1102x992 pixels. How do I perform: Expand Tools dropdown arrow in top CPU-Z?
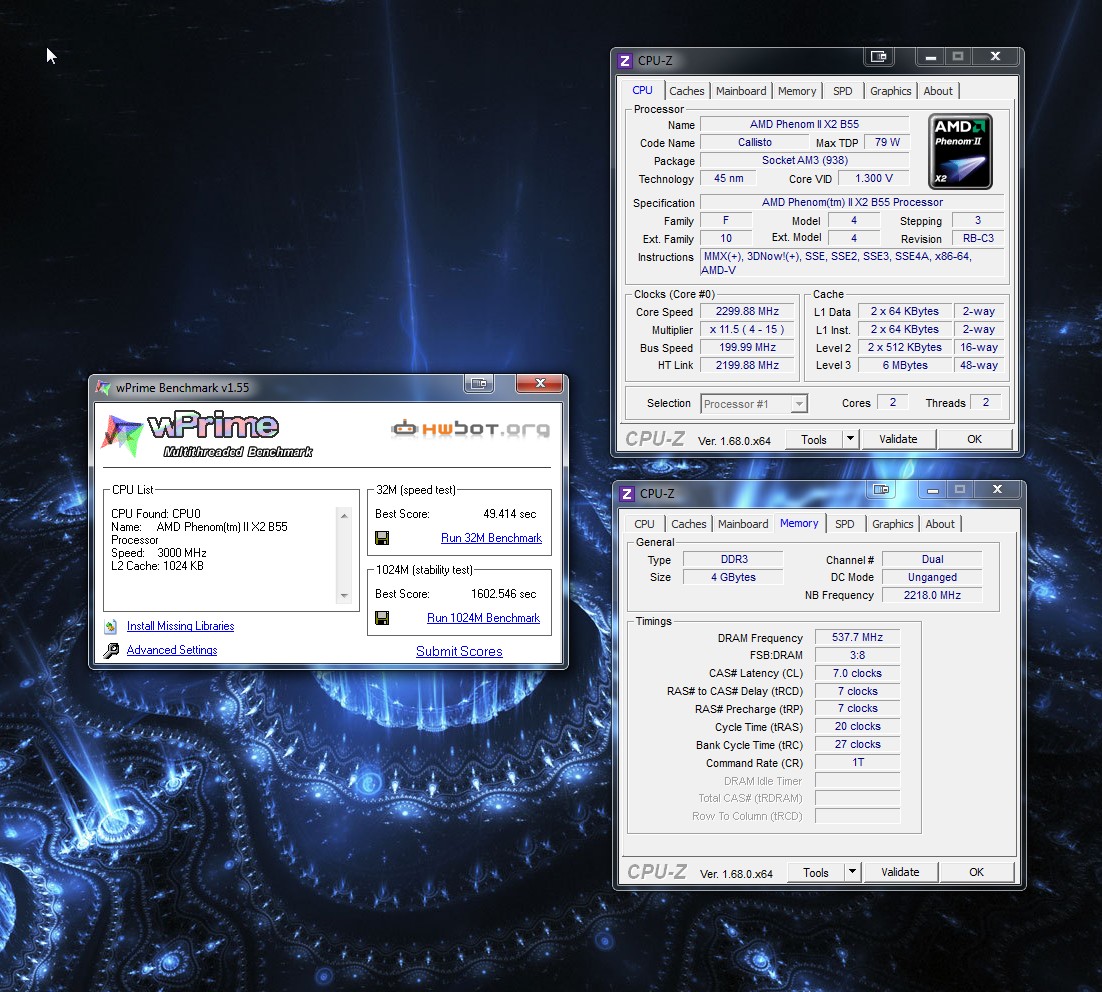pos(850,439)
